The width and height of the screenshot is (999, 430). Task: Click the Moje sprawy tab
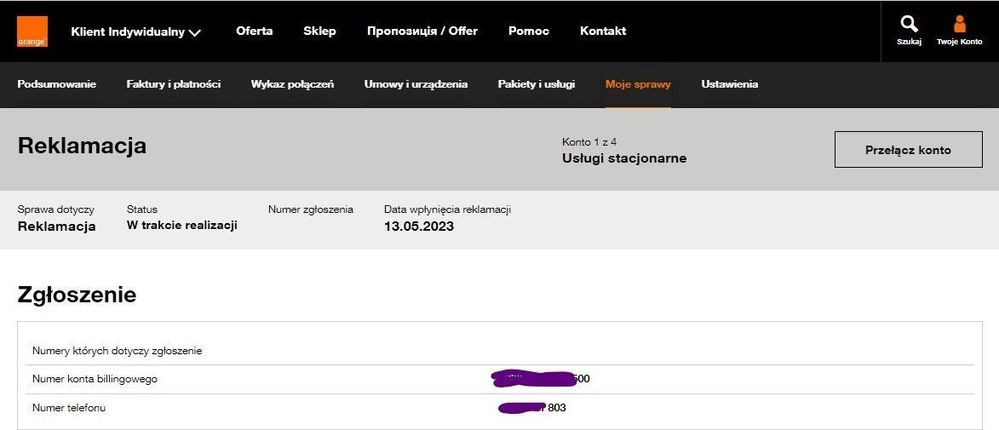638,84
